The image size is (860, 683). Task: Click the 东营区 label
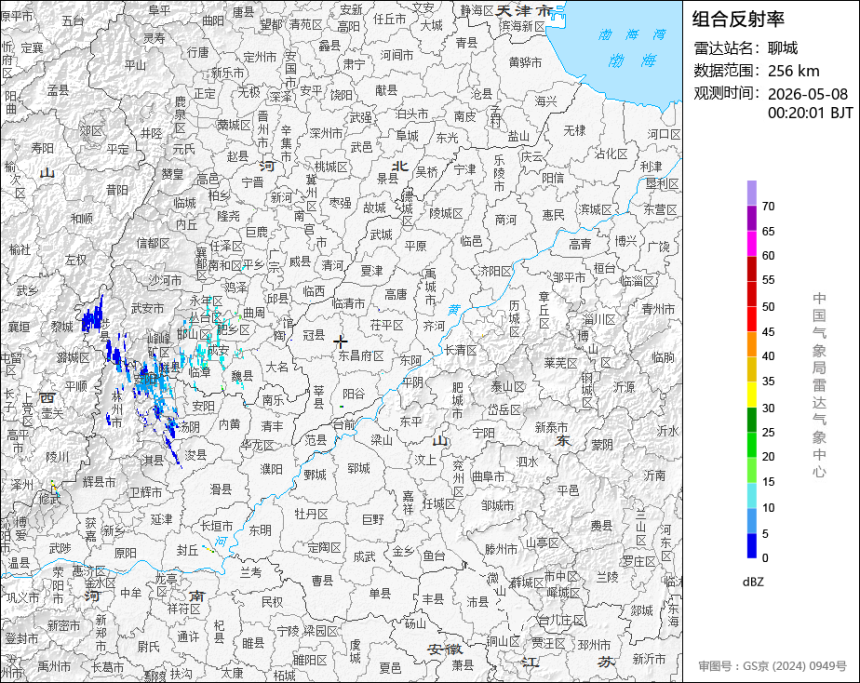[660, 209]
